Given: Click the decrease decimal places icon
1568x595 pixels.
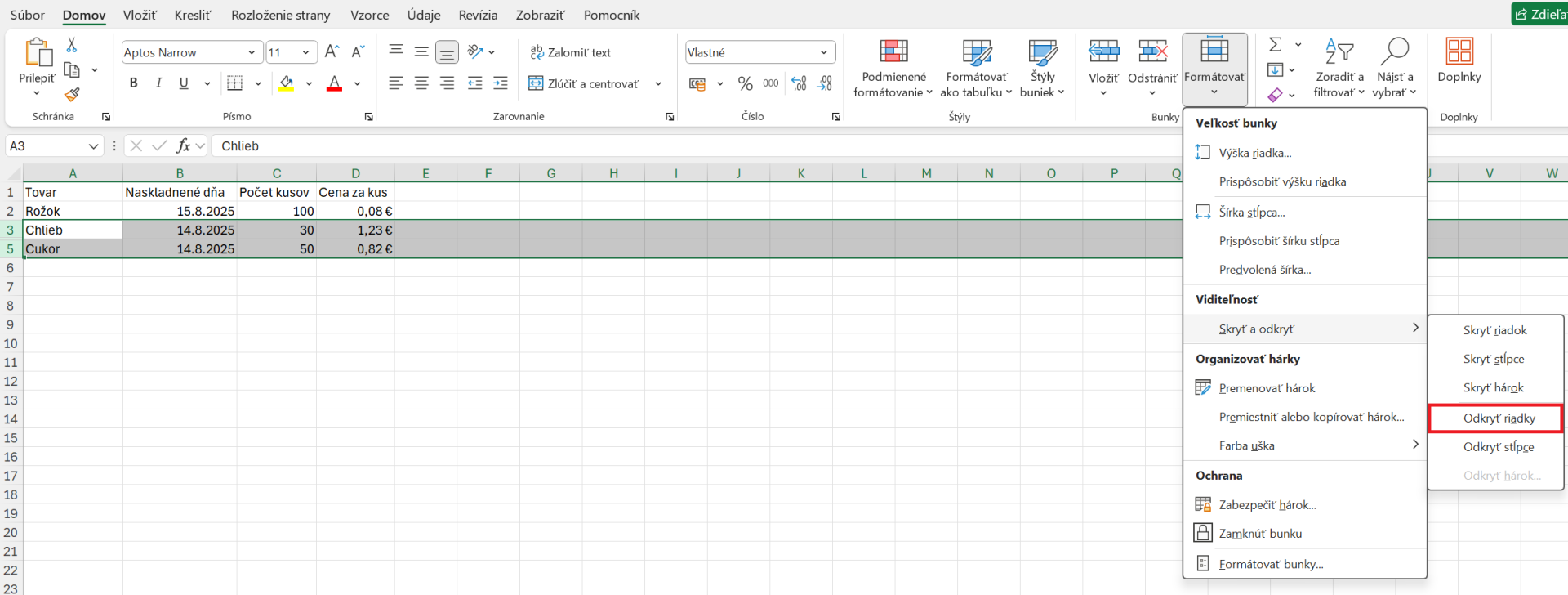Looking at the screenshot, I should coord(825,83).
